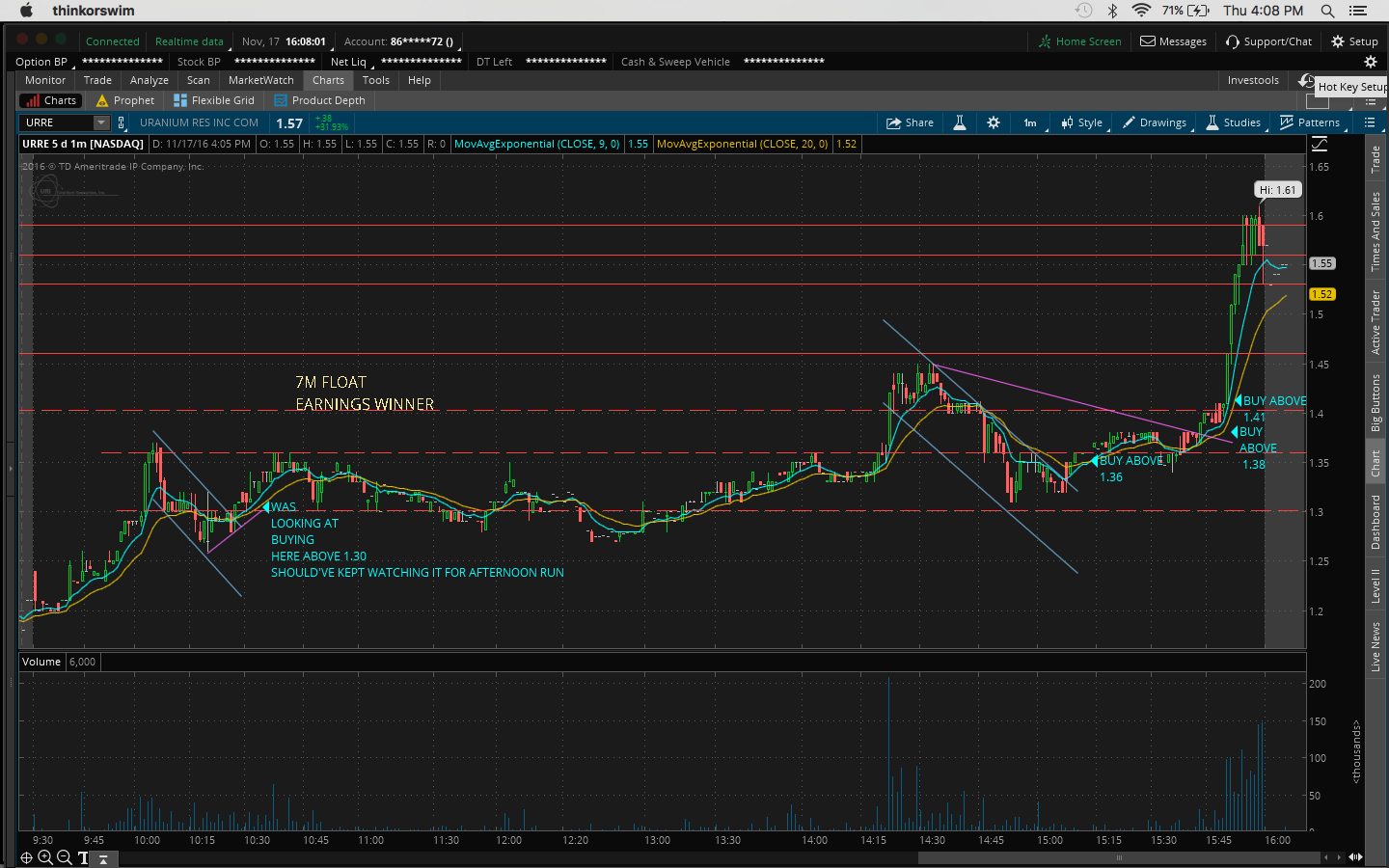1389x868 pixels.
Task: Switch to the Scan tab
Action: (198, 80)
